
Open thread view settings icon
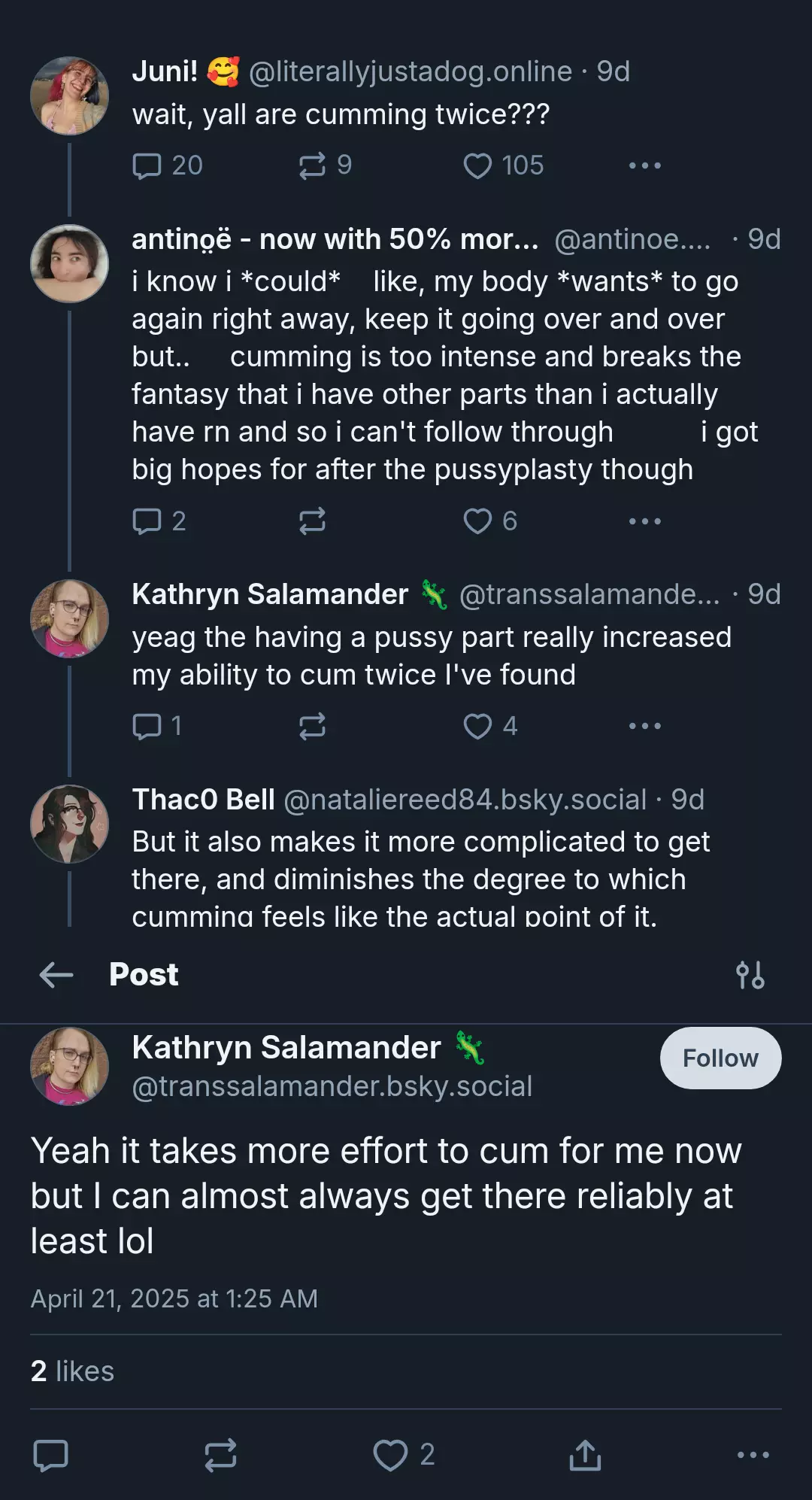[750, 975]
